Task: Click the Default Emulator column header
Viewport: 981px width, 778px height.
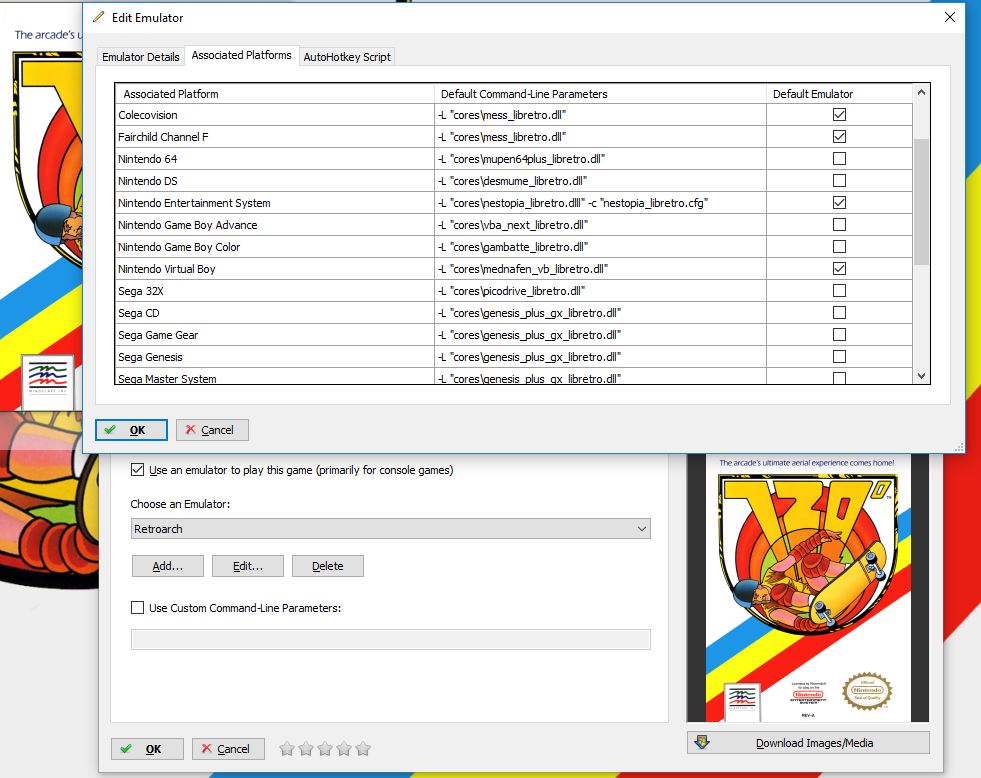Action: [839, 94]
